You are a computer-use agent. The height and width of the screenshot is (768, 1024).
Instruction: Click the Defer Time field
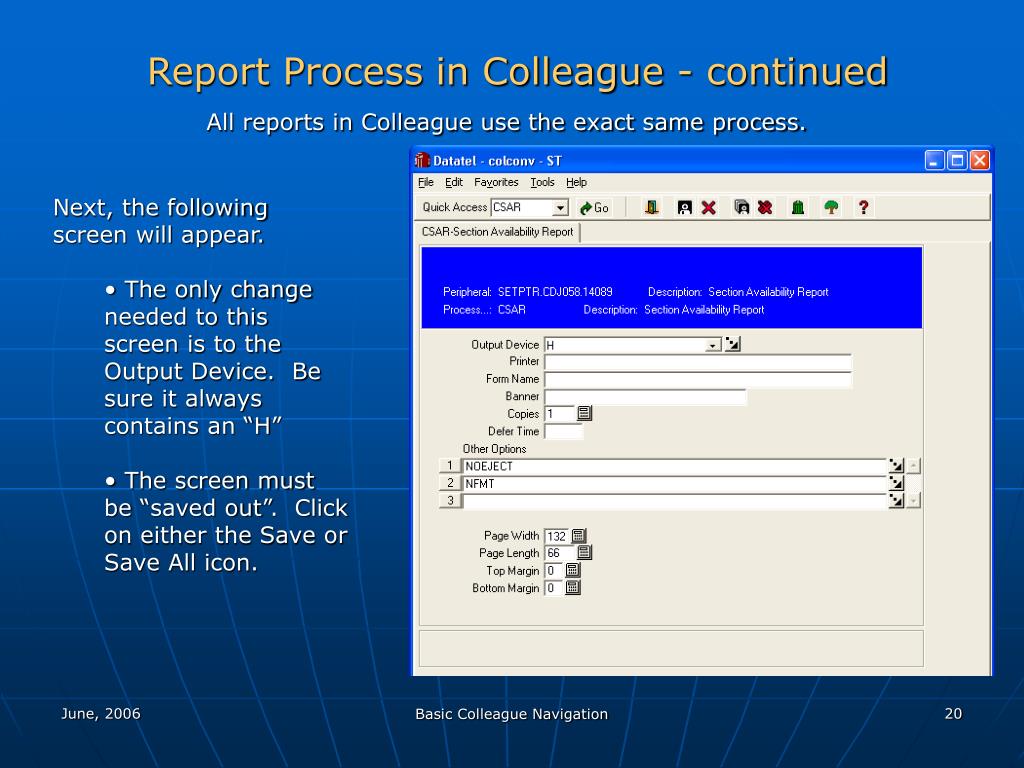tap(564, 432)
